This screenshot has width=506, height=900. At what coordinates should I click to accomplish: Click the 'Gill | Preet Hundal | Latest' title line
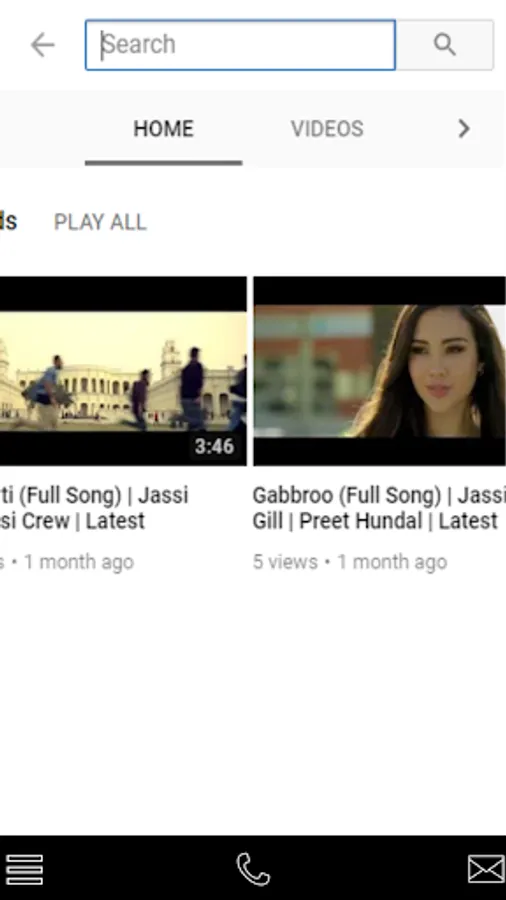click(x=375, y=521)
